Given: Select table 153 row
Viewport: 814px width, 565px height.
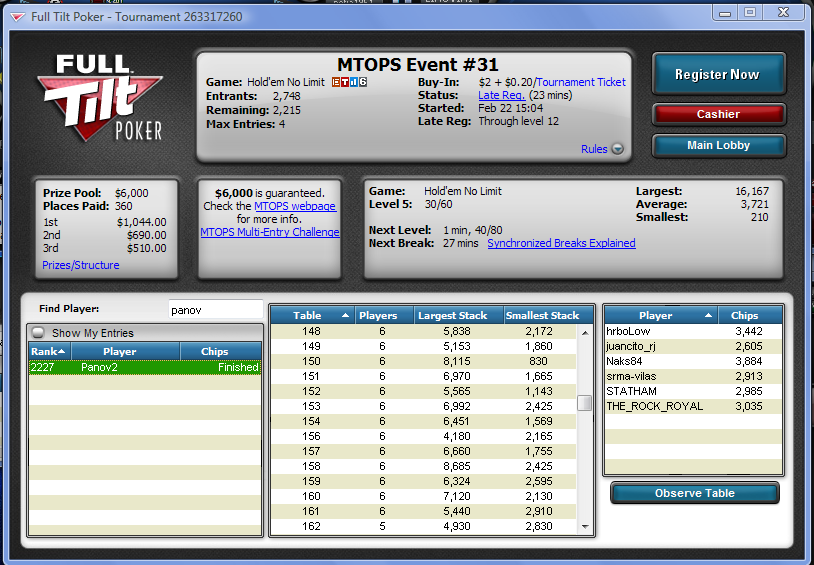Looking at the screenshot, I should click(x=424, y=407).
